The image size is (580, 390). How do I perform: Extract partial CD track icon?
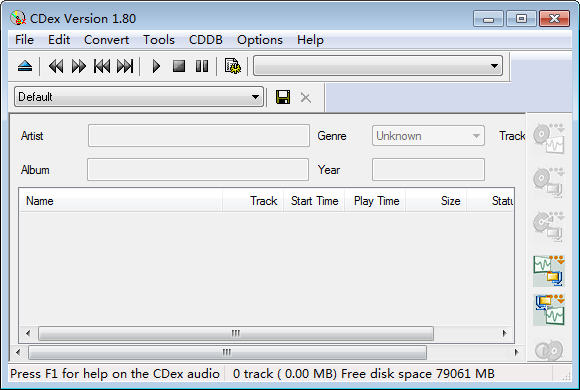click(549, 226)
